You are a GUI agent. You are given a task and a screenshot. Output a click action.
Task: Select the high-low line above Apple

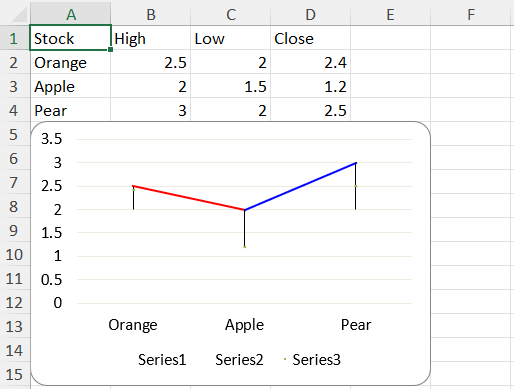coord(244,228)
